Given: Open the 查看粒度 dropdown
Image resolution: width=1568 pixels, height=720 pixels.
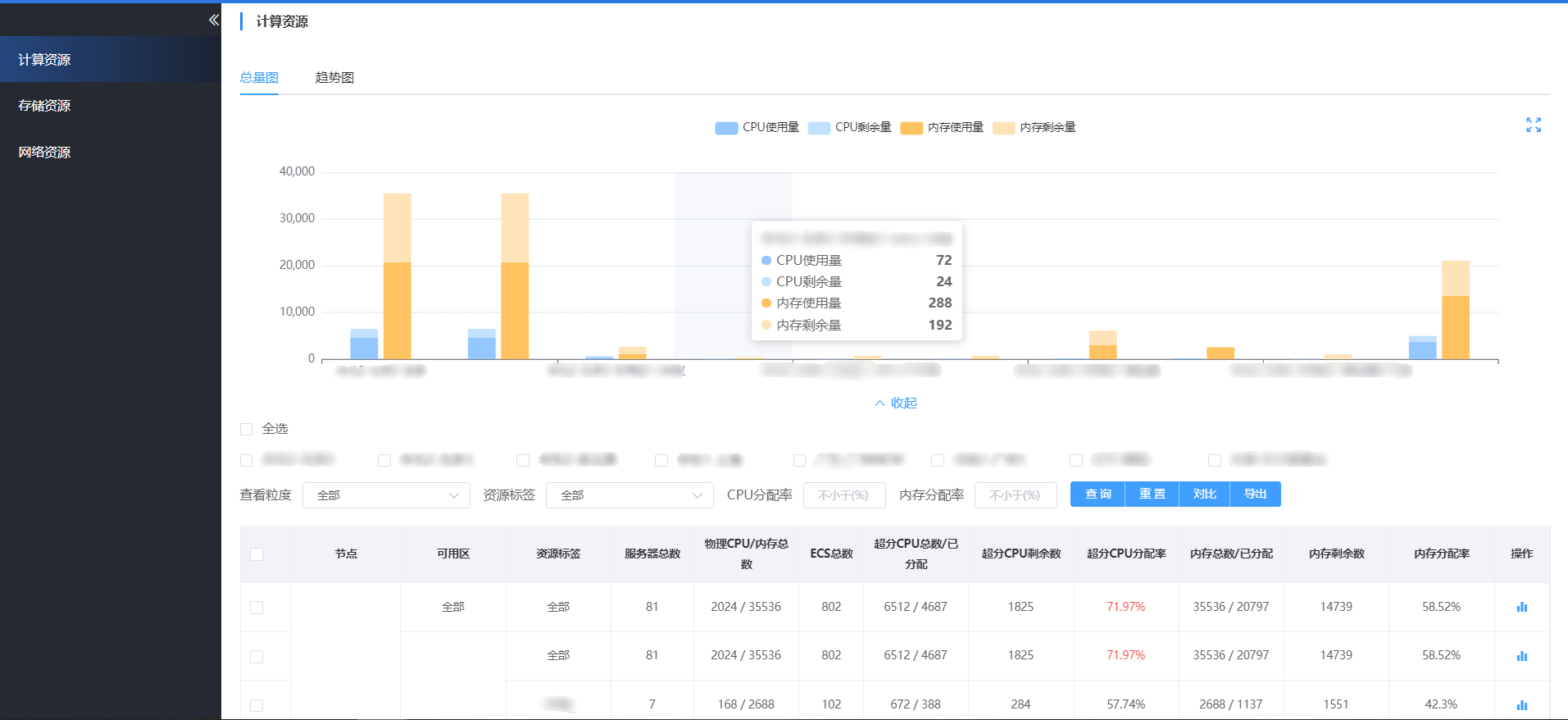Looking at the screenshot, I should (x=386, y=495).
